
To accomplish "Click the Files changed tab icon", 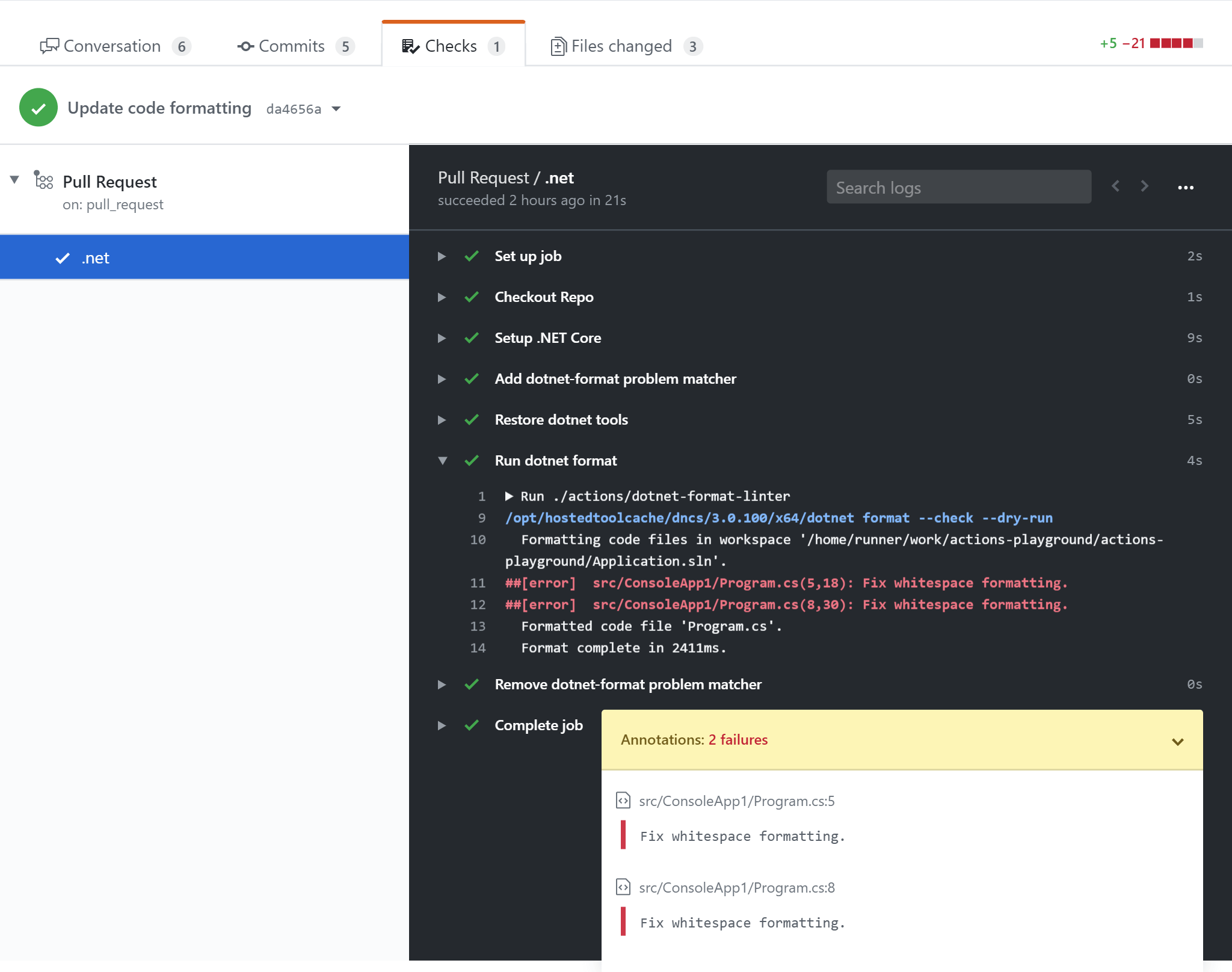I will tap(558, 45).
